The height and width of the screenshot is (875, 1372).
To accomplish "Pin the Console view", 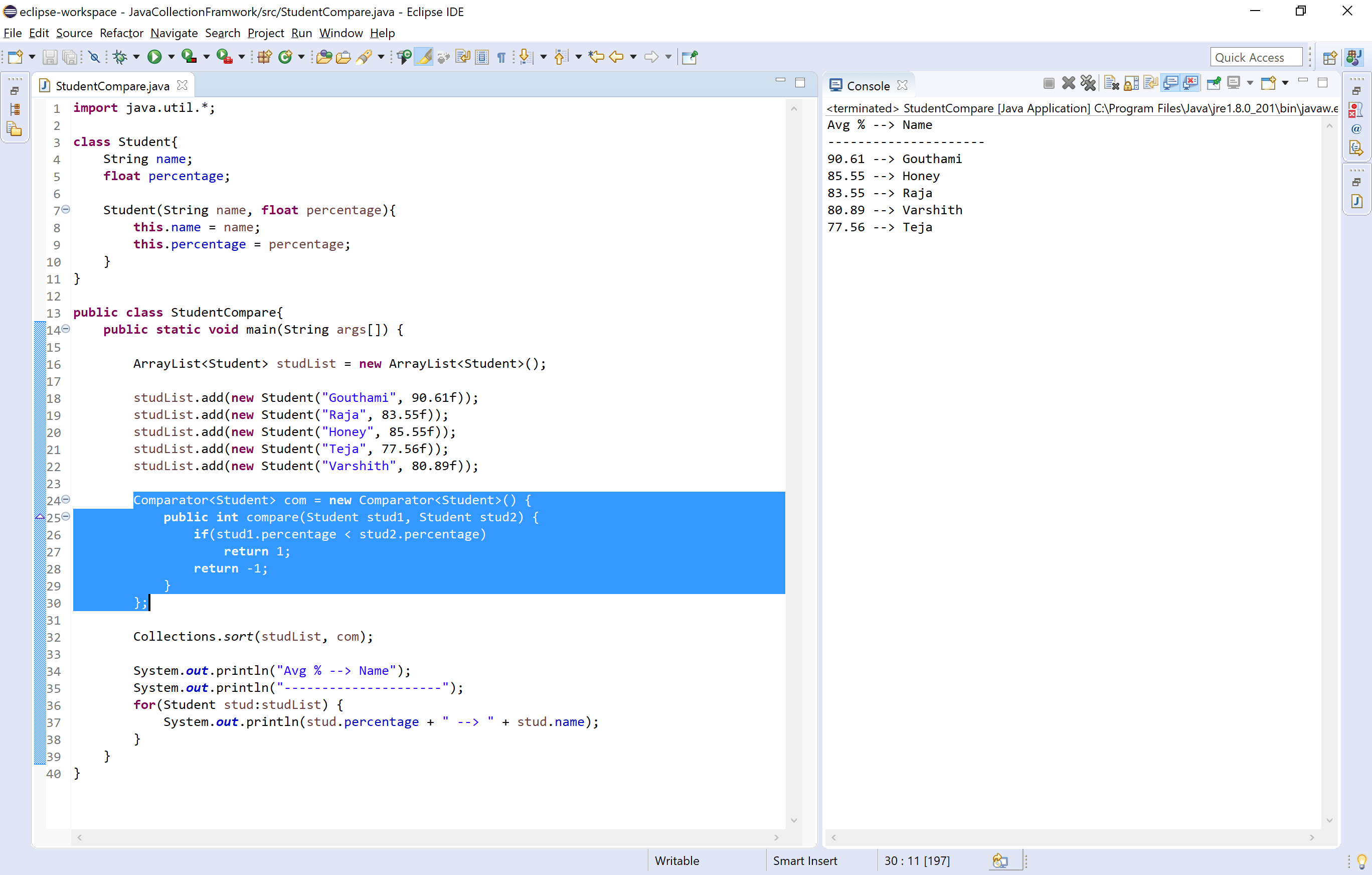I will pyautogui.click(x=1214, y=83).
